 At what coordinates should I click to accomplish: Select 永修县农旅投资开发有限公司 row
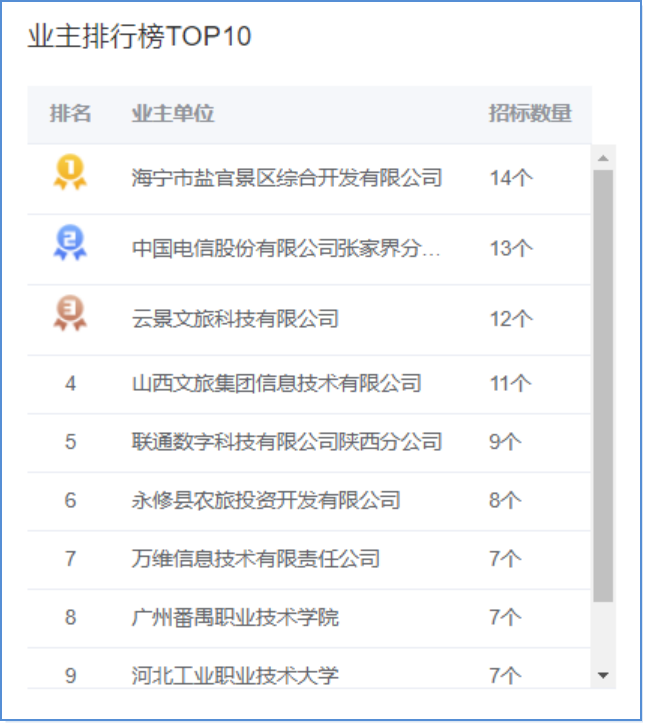[309, 501]
